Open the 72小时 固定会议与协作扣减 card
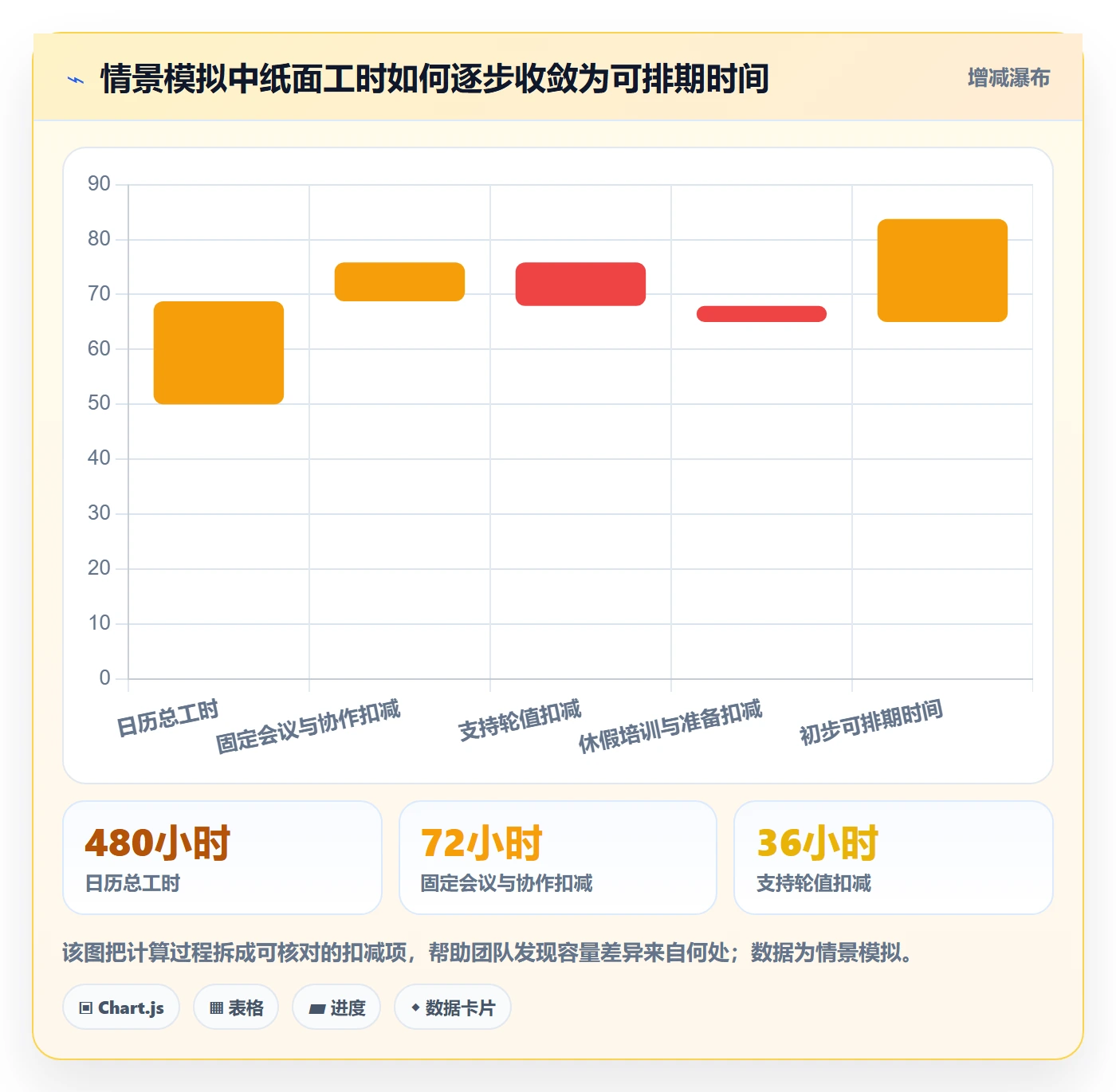This screenshot has height=1092, width=1116. (x=558, y=858)
